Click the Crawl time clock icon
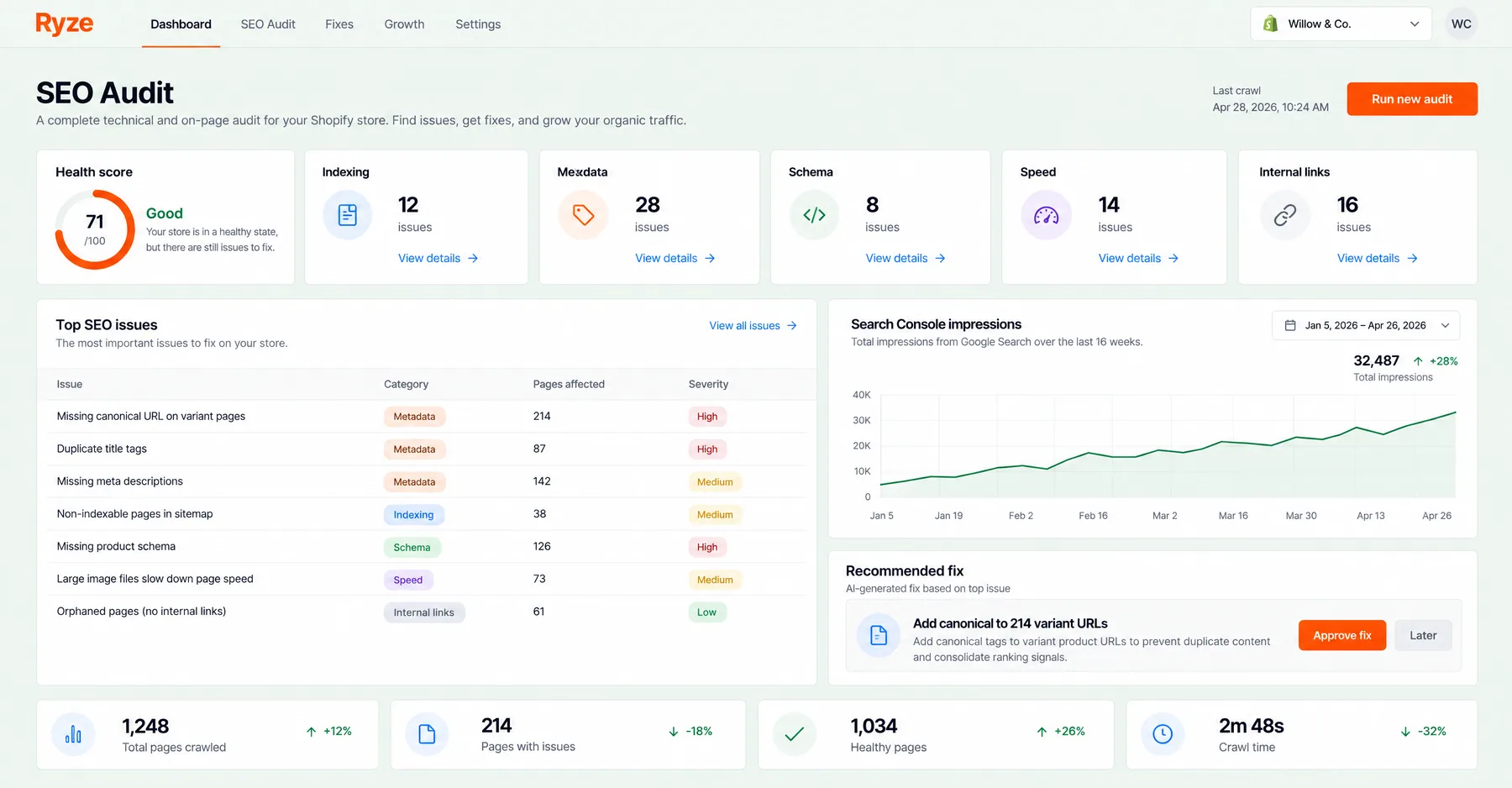 pyautogui.click(x=1163, y=734)
